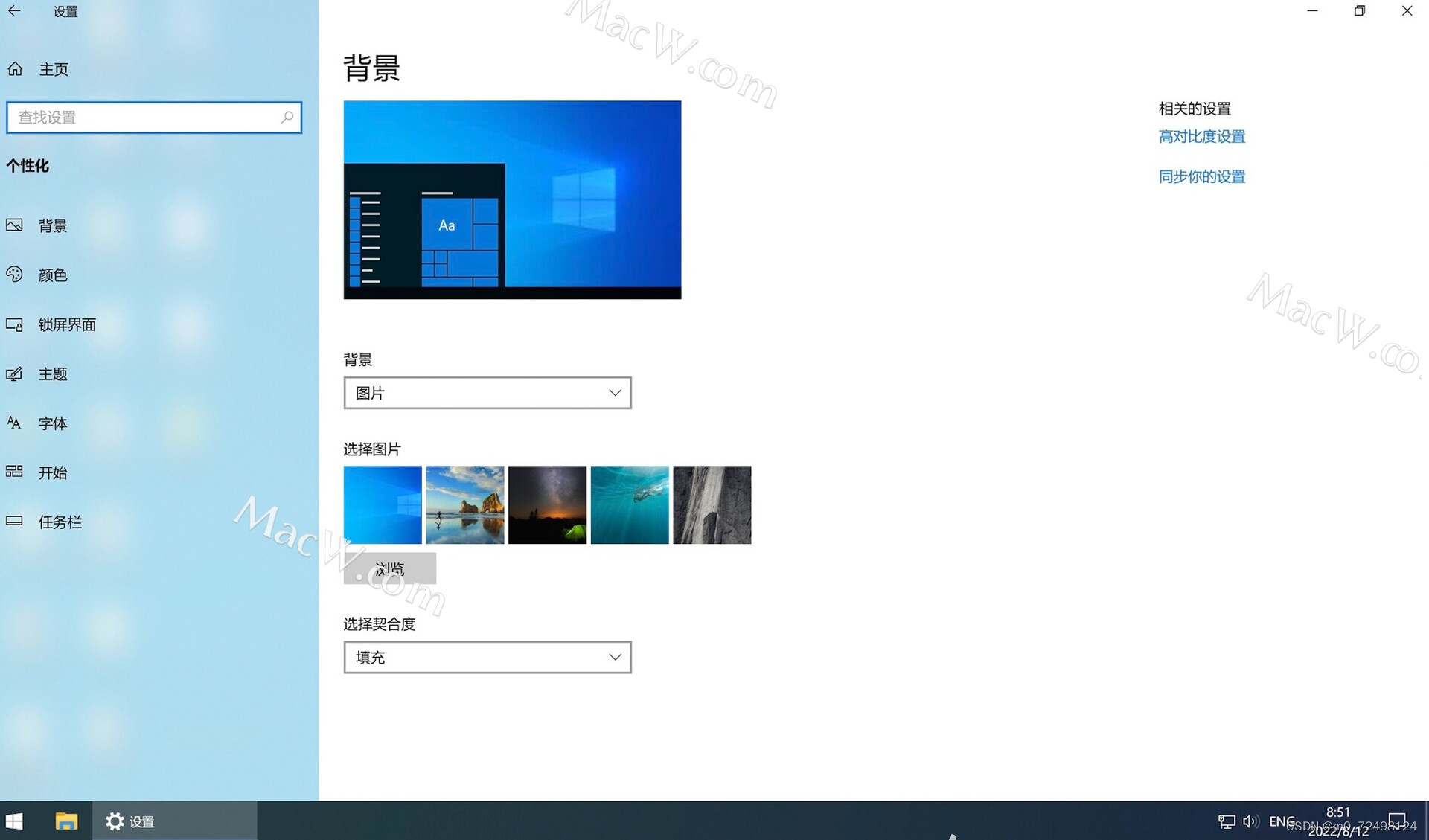This screenshot has width=1429, height=840.
Task: Click the 字体 font icon
Action: click(x=14, y=423)
